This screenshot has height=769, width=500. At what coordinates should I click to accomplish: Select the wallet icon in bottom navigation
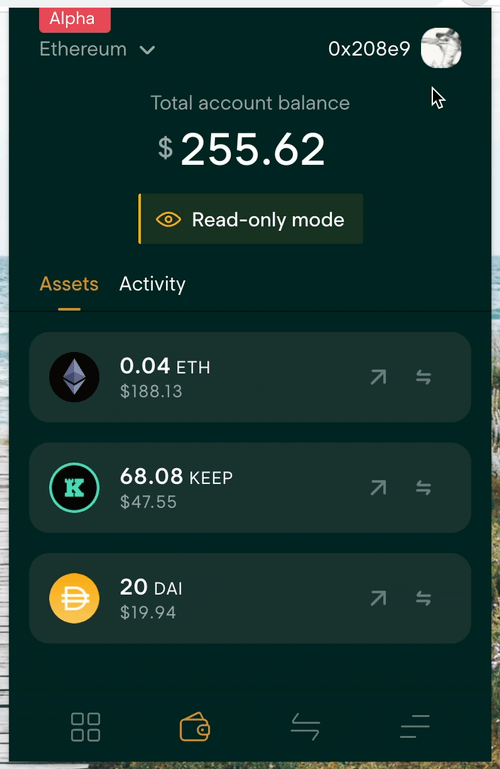195,727
